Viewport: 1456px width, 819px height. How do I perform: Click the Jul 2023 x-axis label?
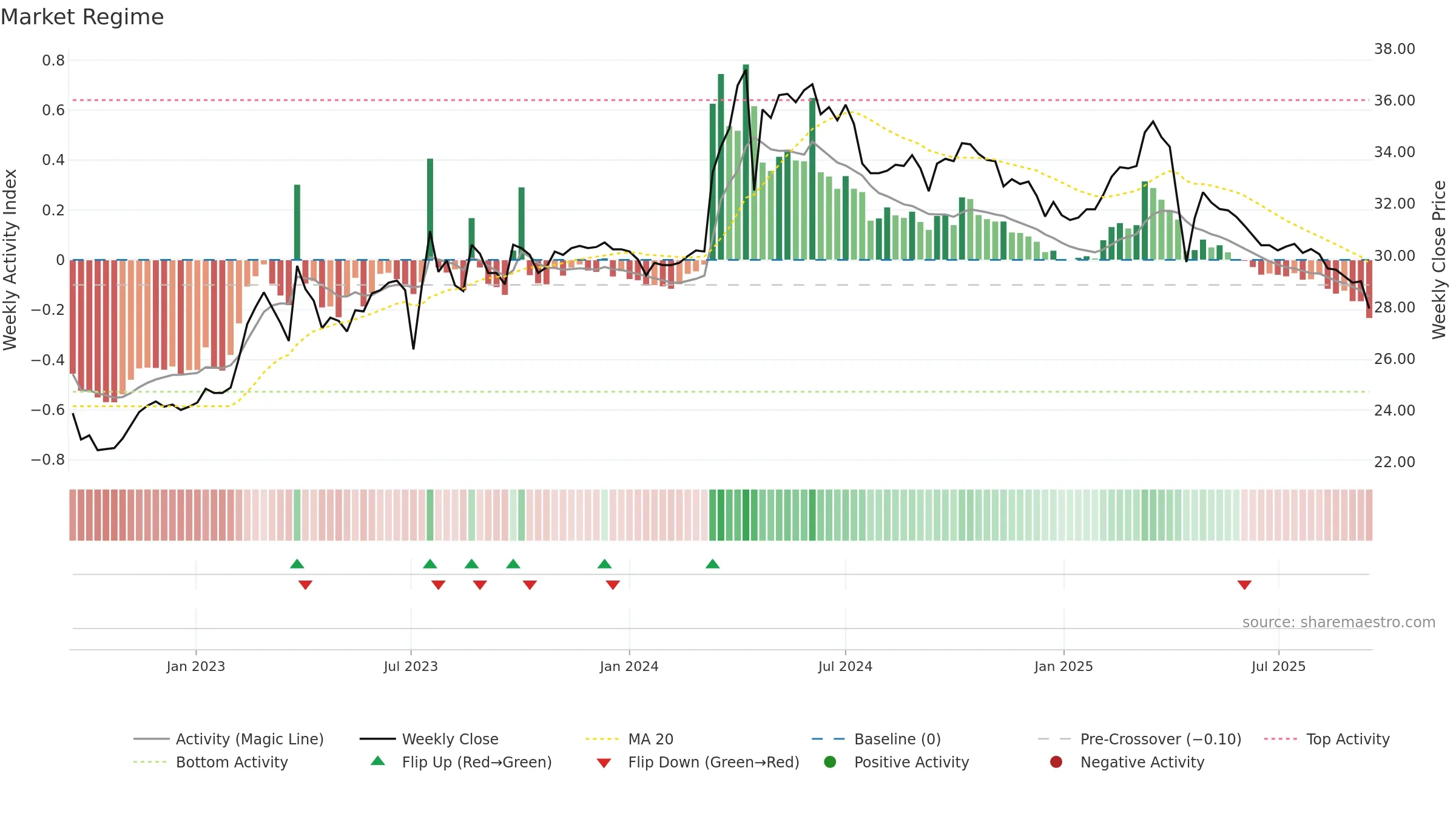[411, 666]
